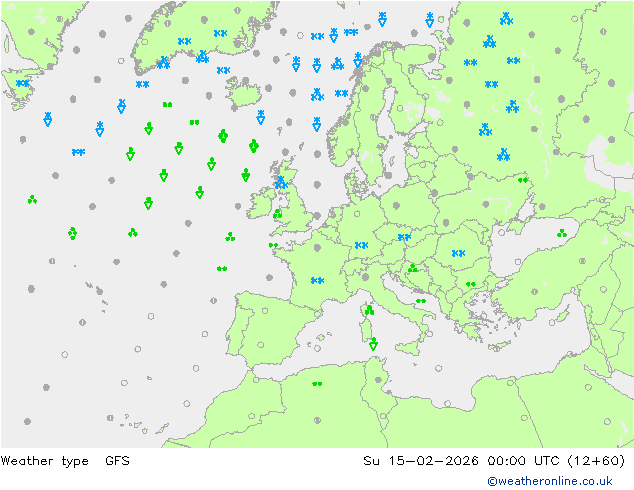Click the date 'Su 15-02-2026'
The height and width of the screenshot is (490, 634).
click(421, 460)
